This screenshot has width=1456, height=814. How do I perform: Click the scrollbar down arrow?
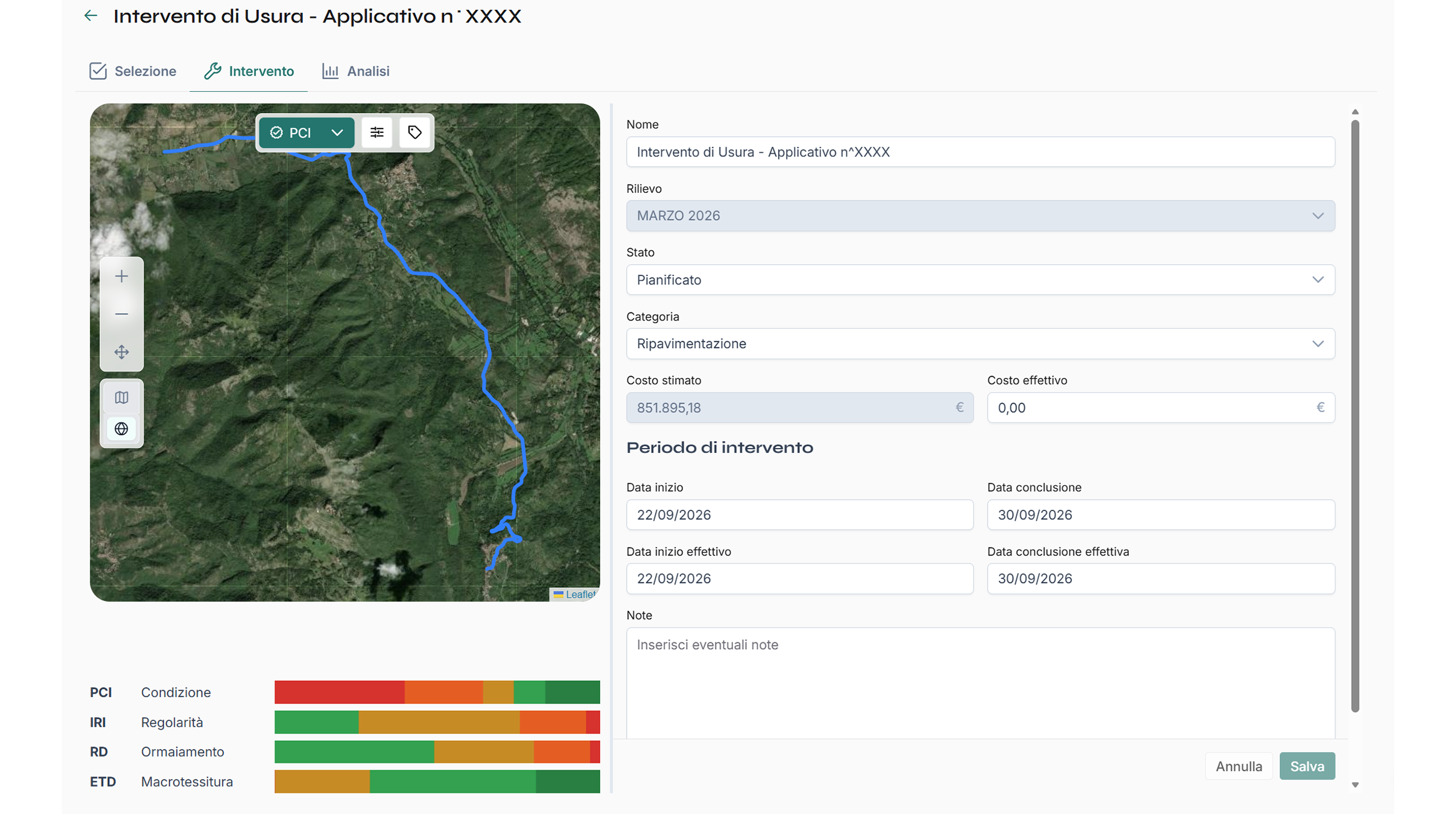click(1355, 785)
